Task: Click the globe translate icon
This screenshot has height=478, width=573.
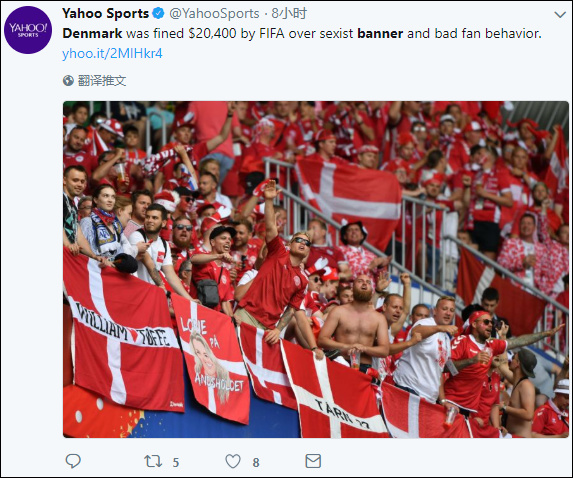Action: click(68, 80)
